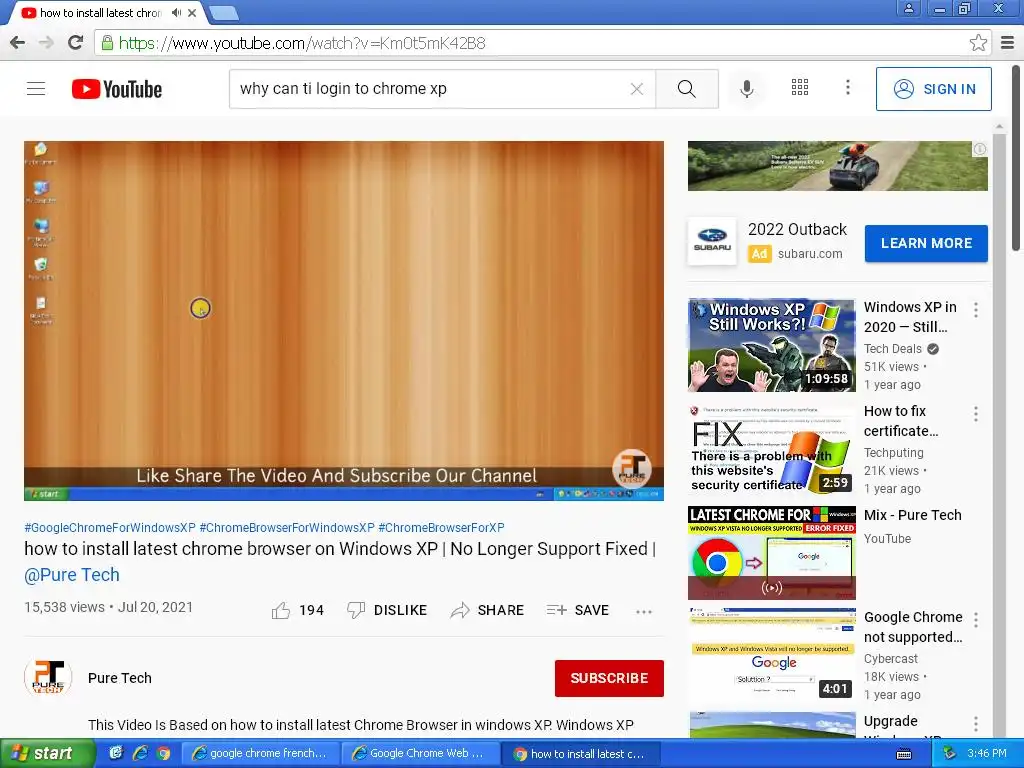Image resolution: width=1024 pixels, height=768 pixels.
Task: Open more actions ellipsis under video
Action: click(644, 612)
